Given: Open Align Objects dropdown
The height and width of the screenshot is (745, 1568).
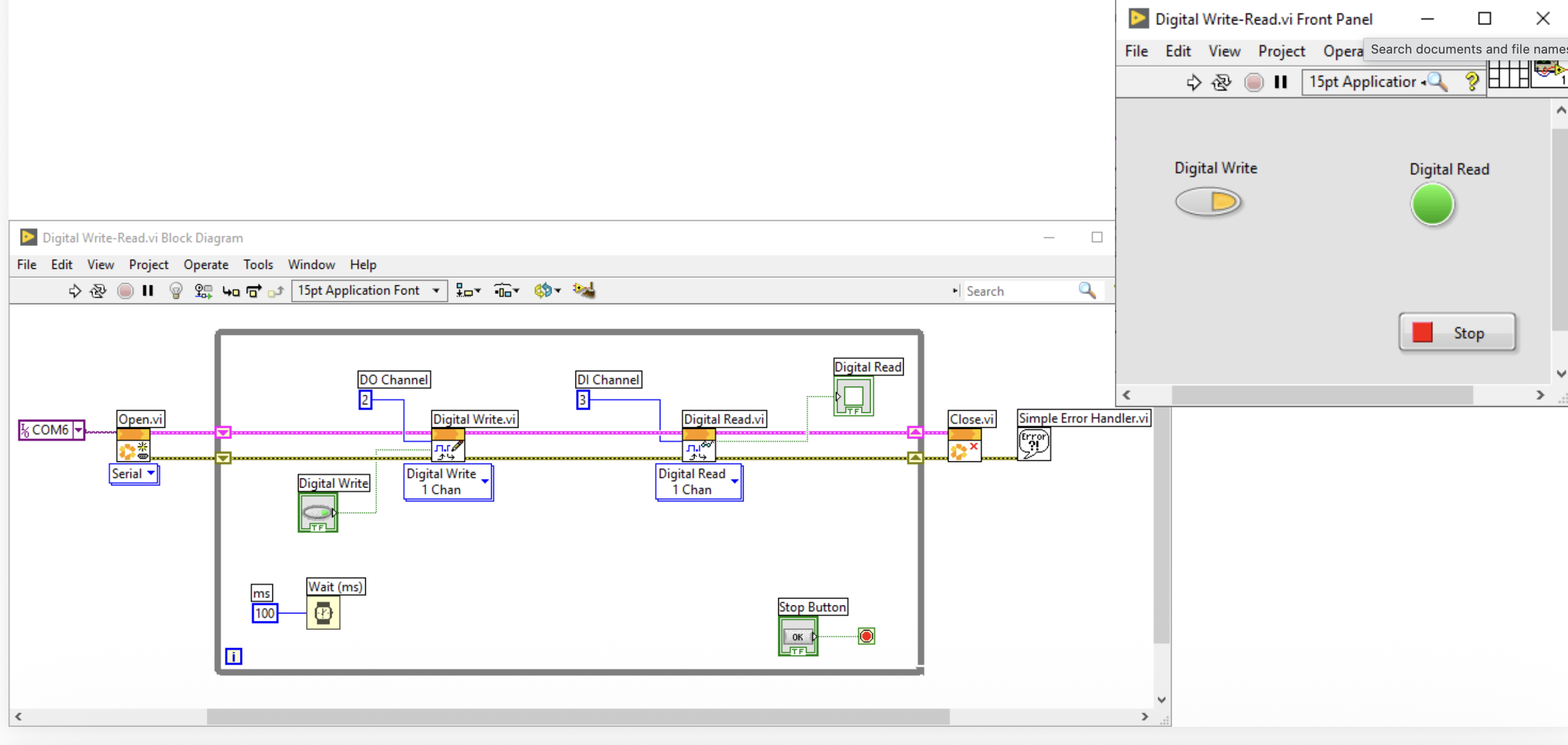Looking at the screenshot, I should [468, 291].
